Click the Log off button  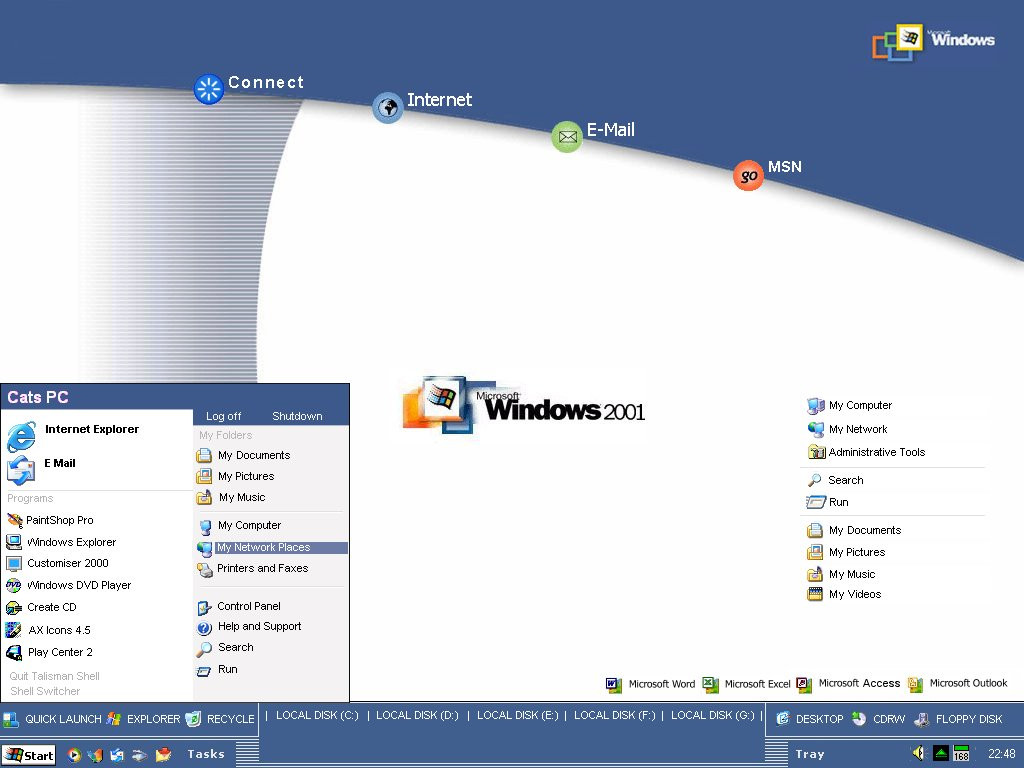[223, 416]
